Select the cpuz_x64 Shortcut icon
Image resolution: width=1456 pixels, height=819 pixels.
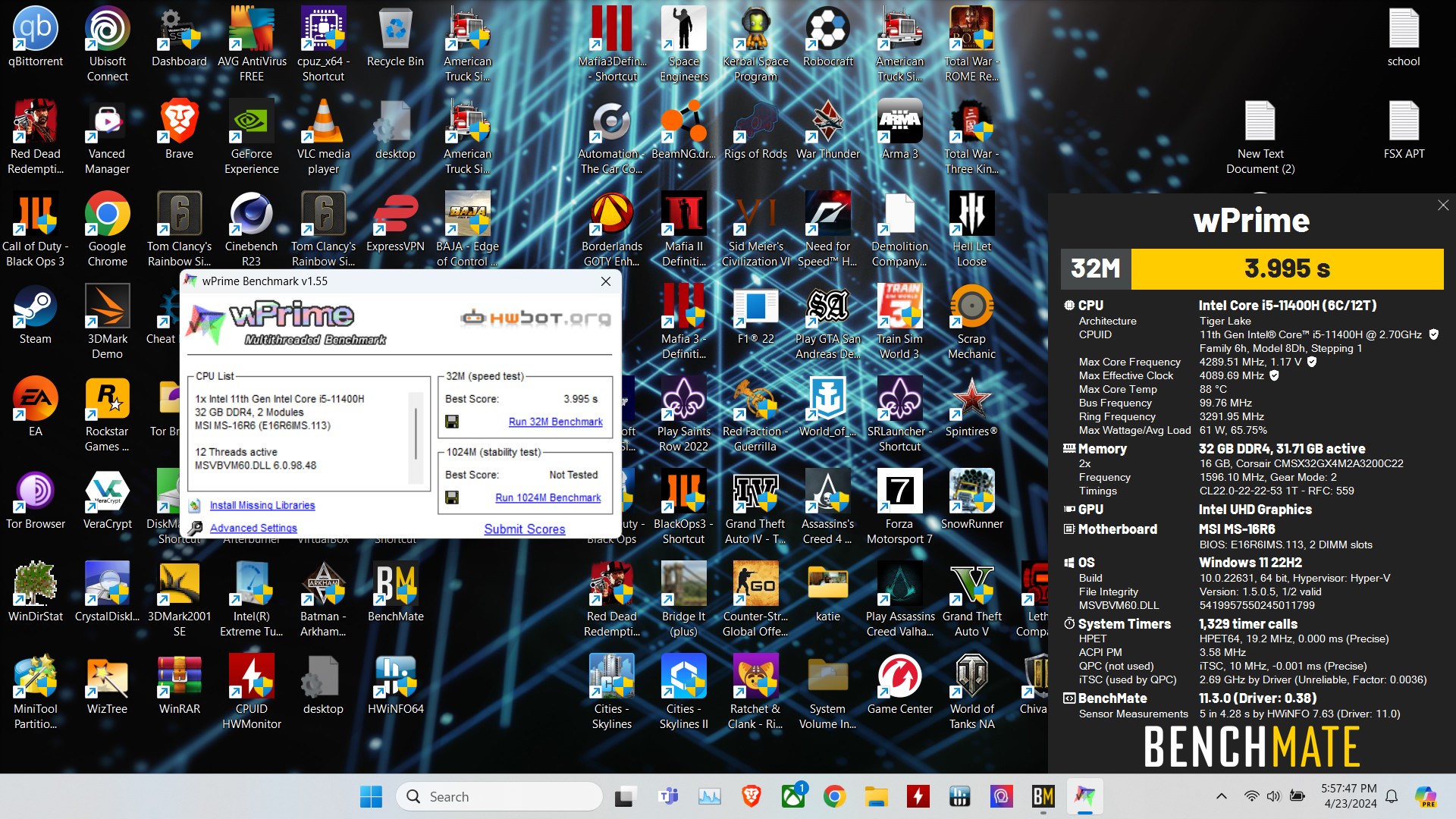click(x=324, y=44)
